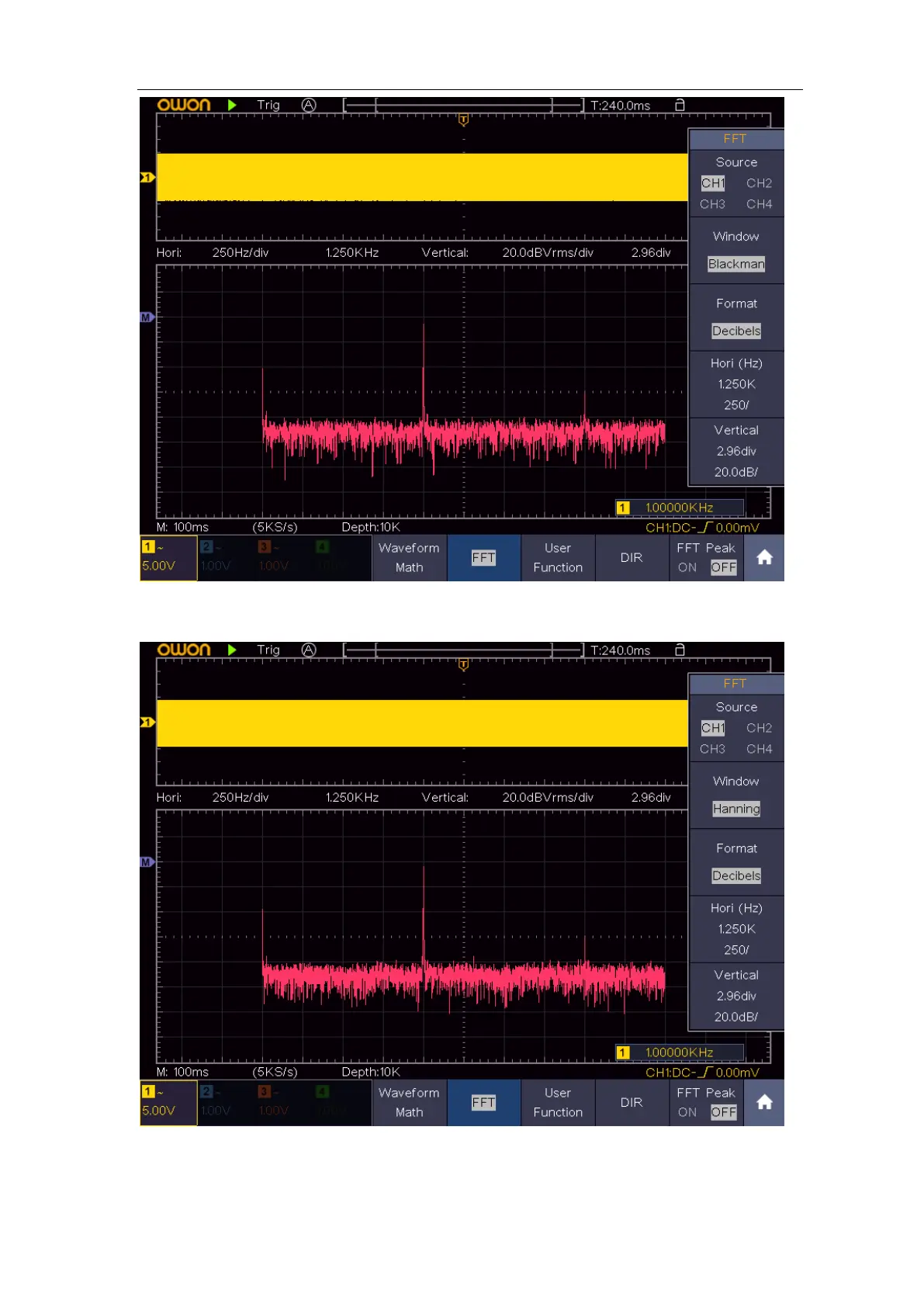Choose CH2 as FFT source, Blackman screenshot
This screenshot has height=1307, width=924.
pyautogui.click(x=759, y=183)
